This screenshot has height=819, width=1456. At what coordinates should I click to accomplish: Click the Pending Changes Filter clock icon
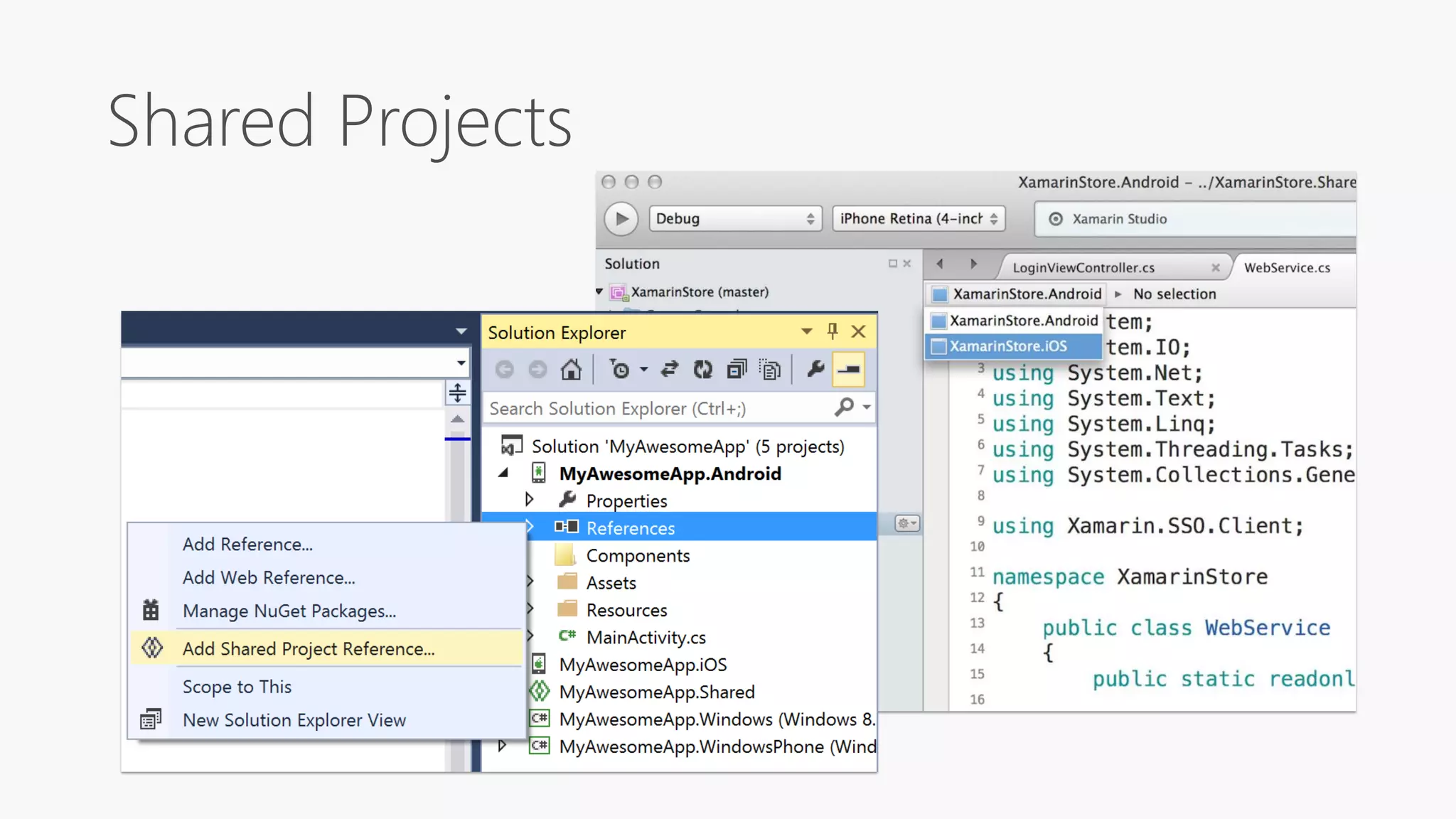pyautogui.click(x=619, y=370)
